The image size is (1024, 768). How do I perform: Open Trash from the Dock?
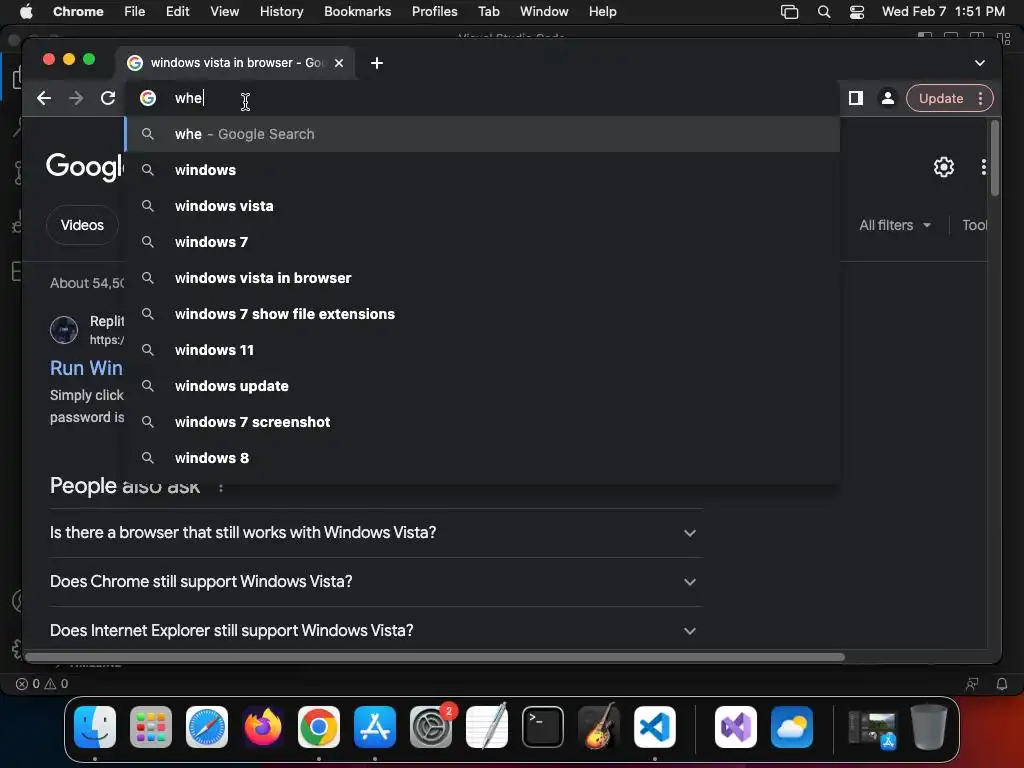(929, 726)
